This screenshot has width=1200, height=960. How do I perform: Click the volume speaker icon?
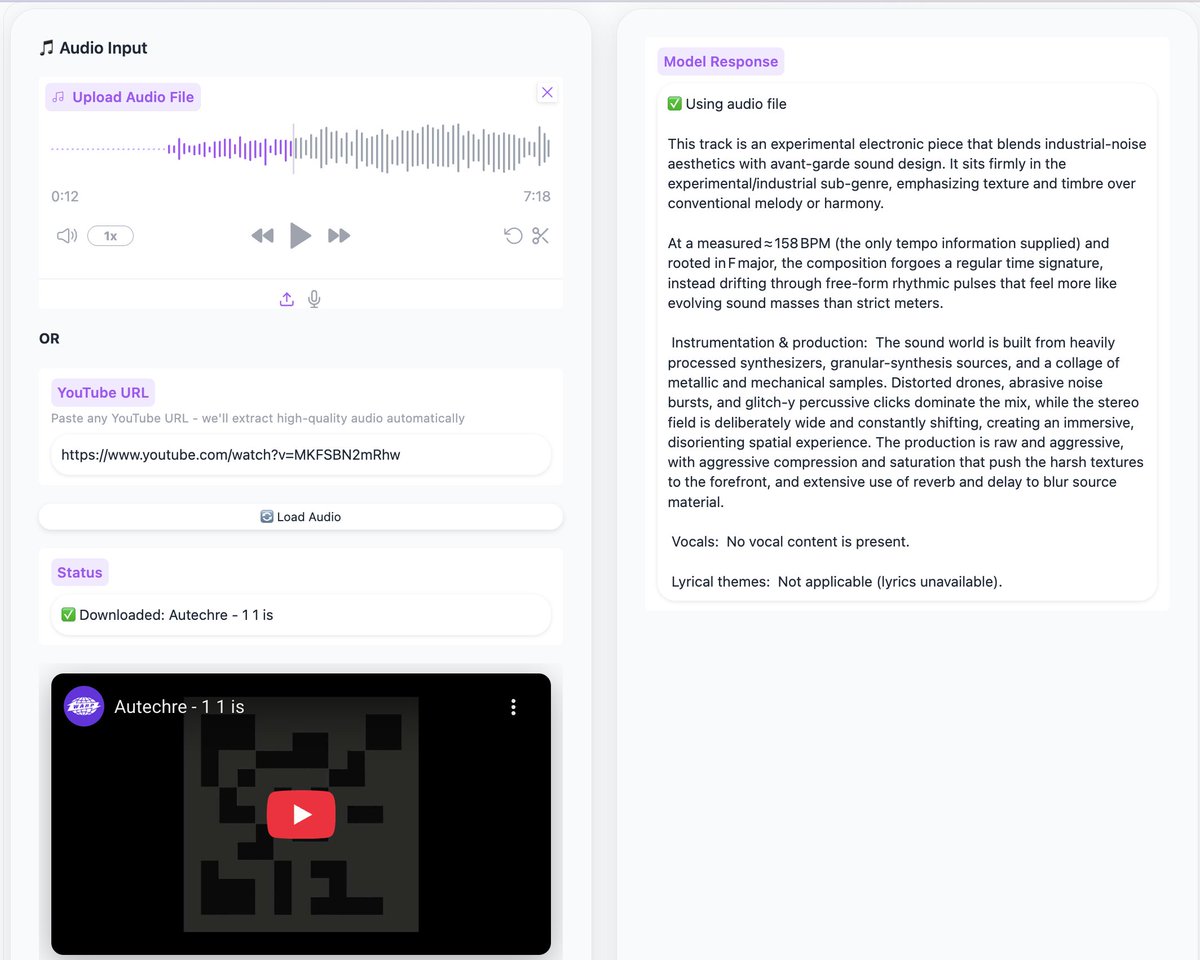click(67, 236)
